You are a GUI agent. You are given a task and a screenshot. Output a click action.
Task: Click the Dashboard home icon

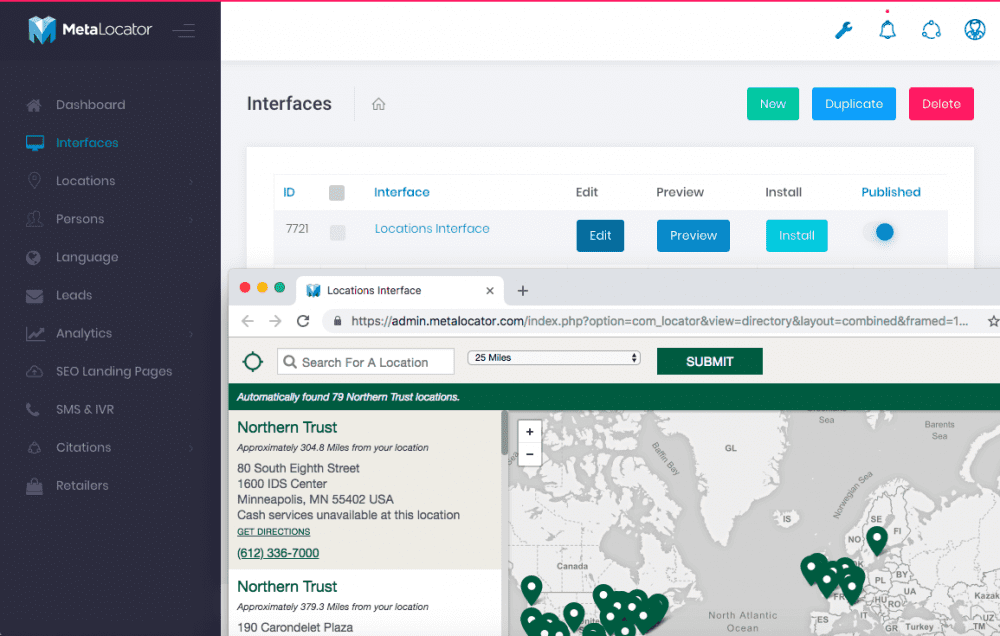[34, 105]
